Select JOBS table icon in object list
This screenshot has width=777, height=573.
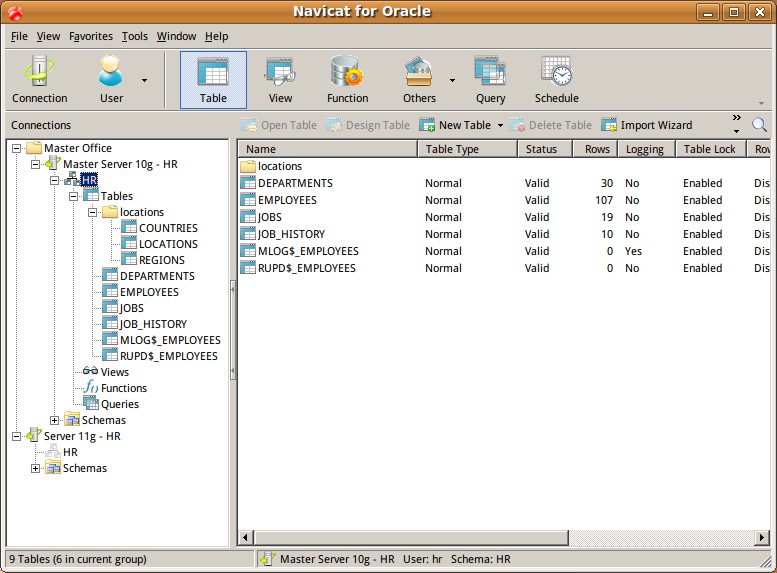pos(247,217)
